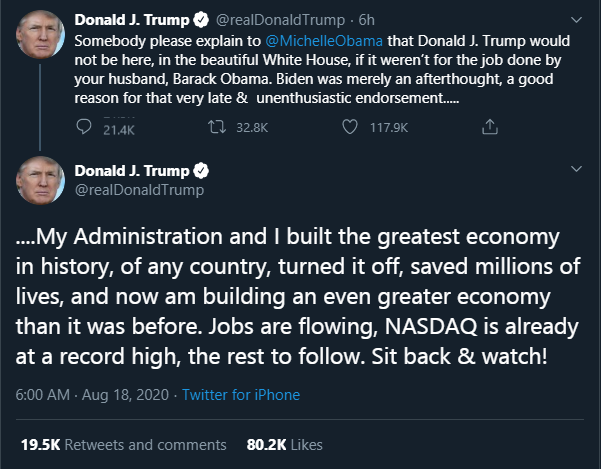
Task: Like the top tweet with heart icon
Action: pos(349,127)
